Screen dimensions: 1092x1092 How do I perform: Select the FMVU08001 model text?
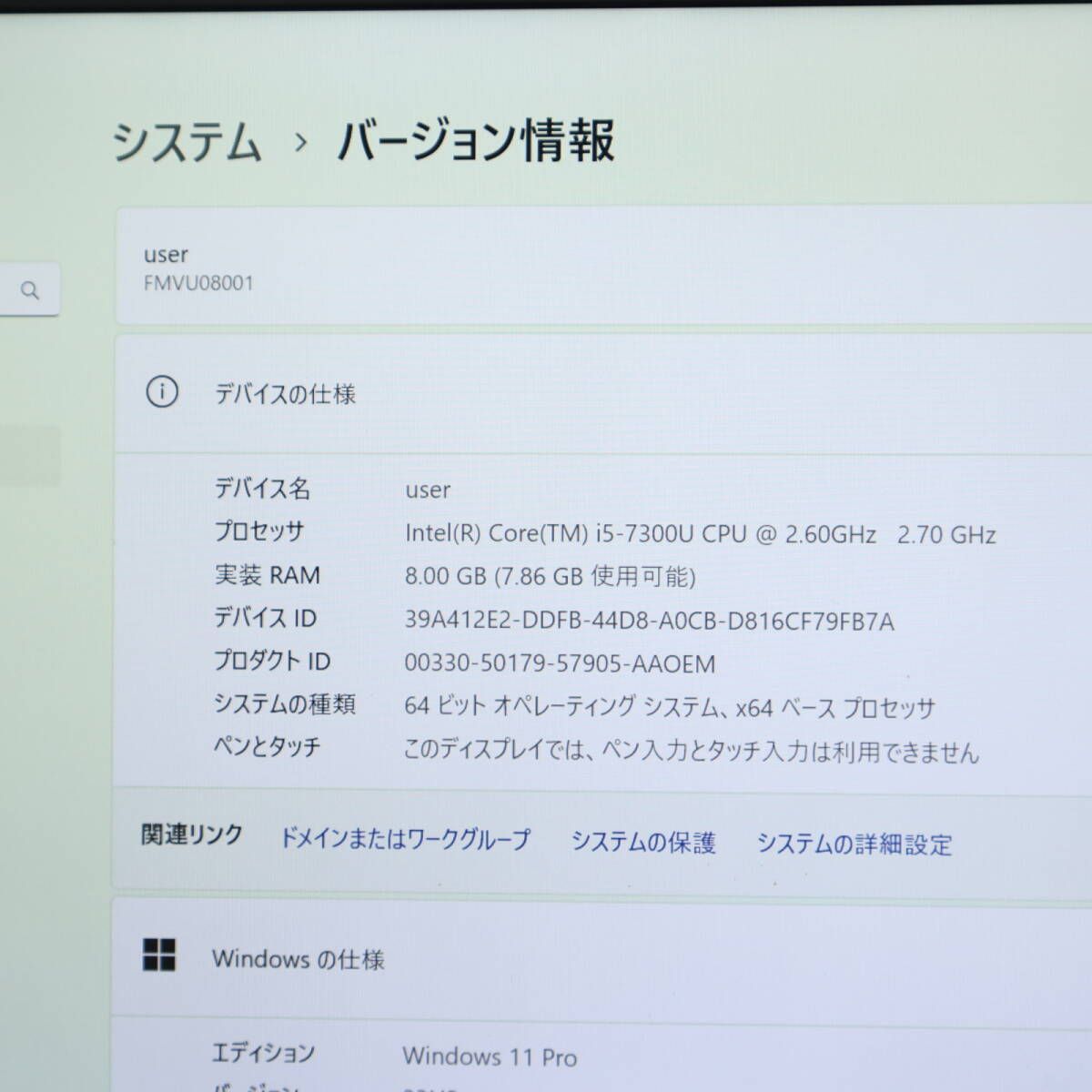coord(198,283)
